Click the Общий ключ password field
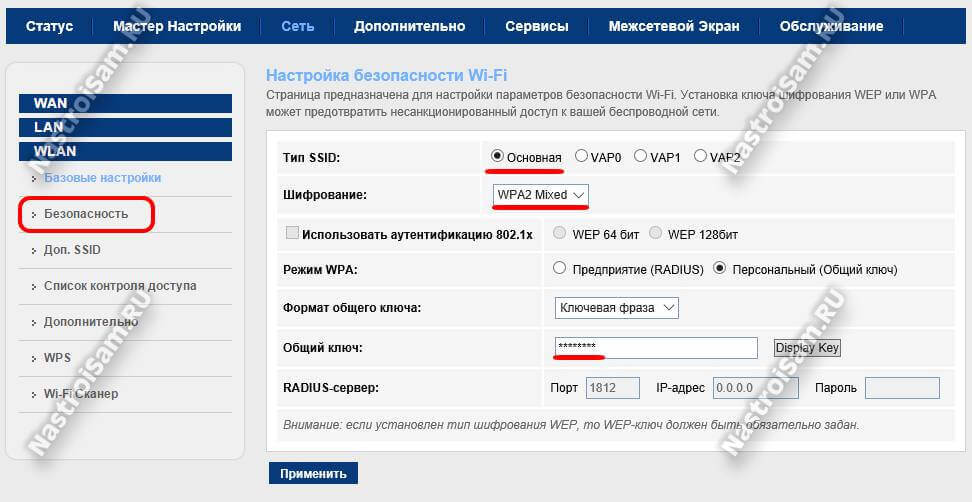 coord(656,348)
